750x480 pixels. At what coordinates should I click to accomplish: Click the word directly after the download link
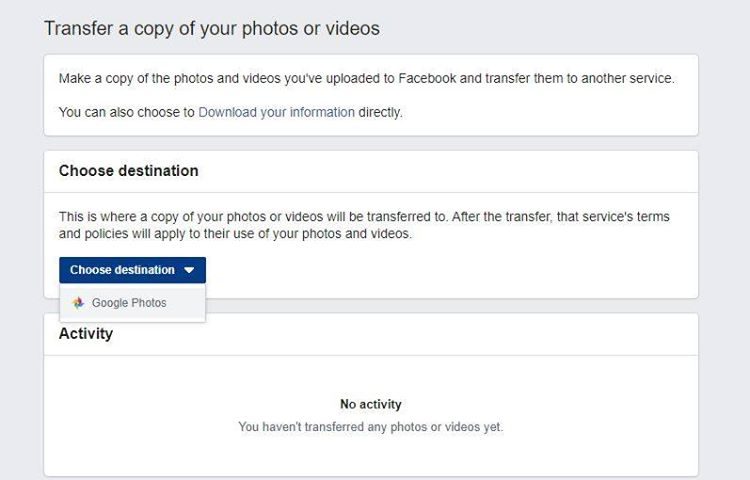click(x=380, y=112)
